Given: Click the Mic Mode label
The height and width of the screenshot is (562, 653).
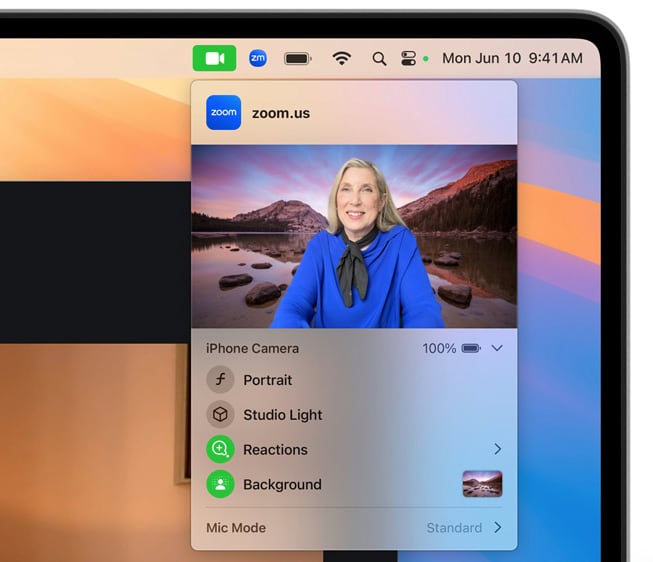Looking at the screenshot, I should point(236,528).
